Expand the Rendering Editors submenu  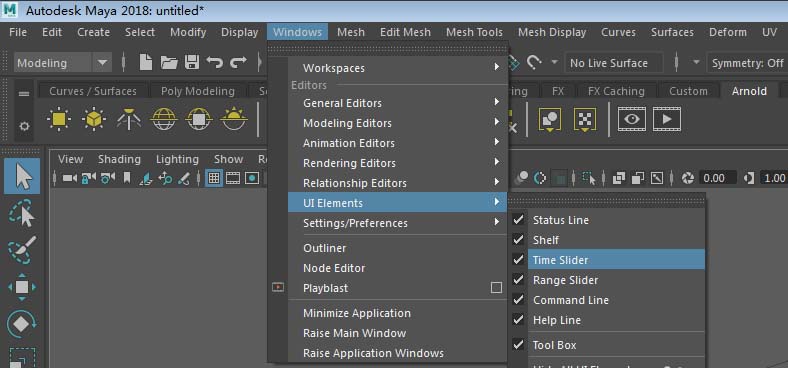(x=398, y=163)
